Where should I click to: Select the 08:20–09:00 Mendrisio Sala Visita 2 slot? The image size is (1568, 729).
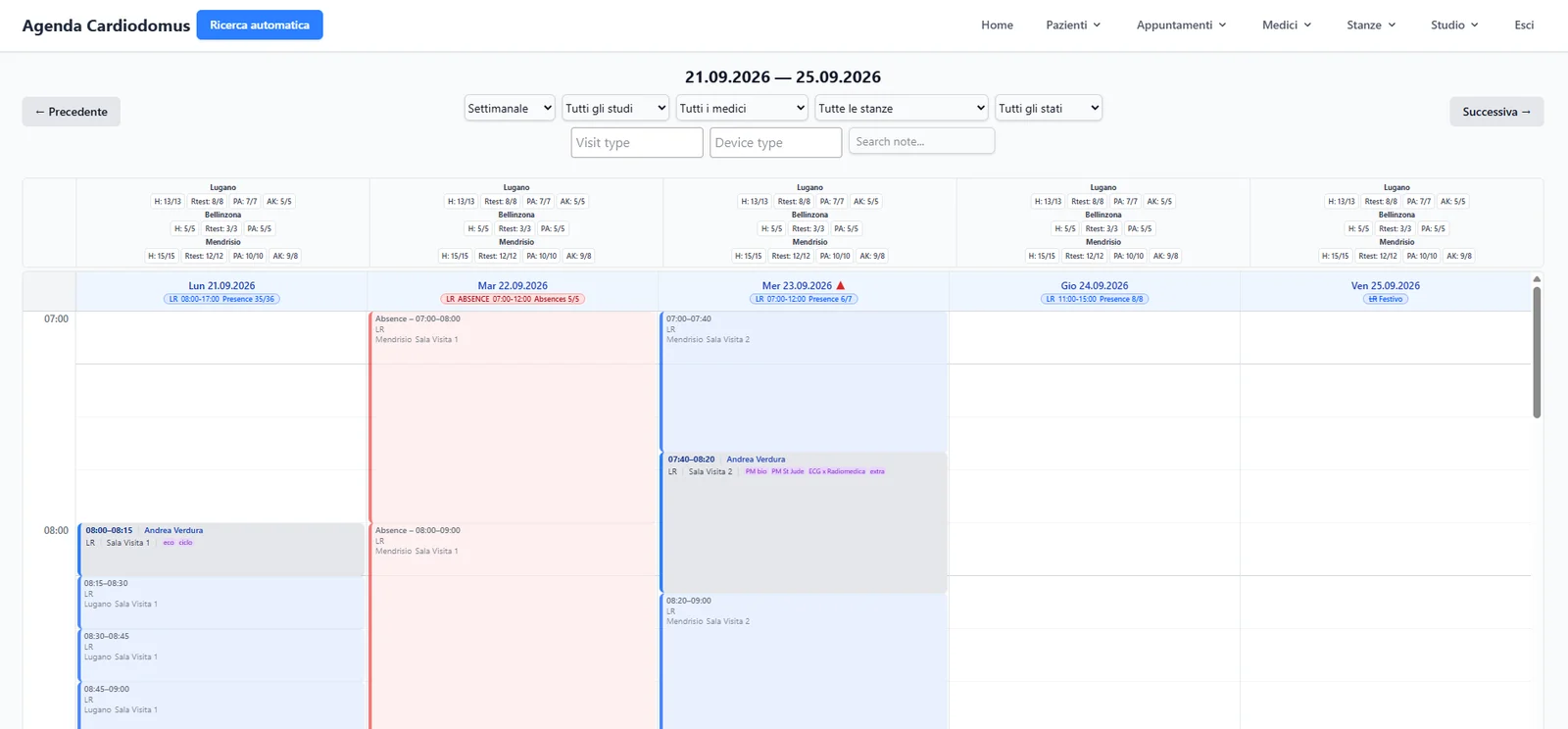tap(804, 661)
